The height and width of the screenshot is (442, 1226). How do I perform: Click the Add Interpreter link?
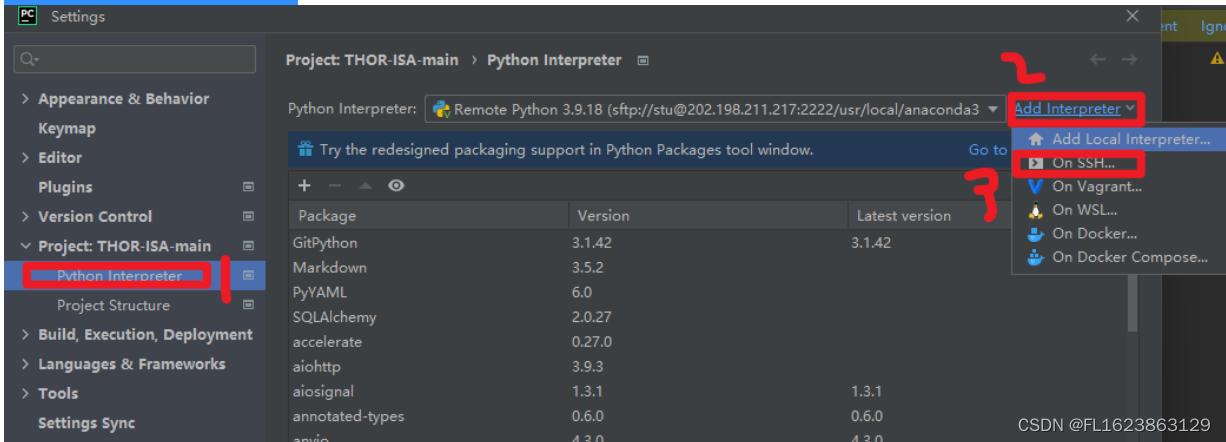(x=1067, y=108)
